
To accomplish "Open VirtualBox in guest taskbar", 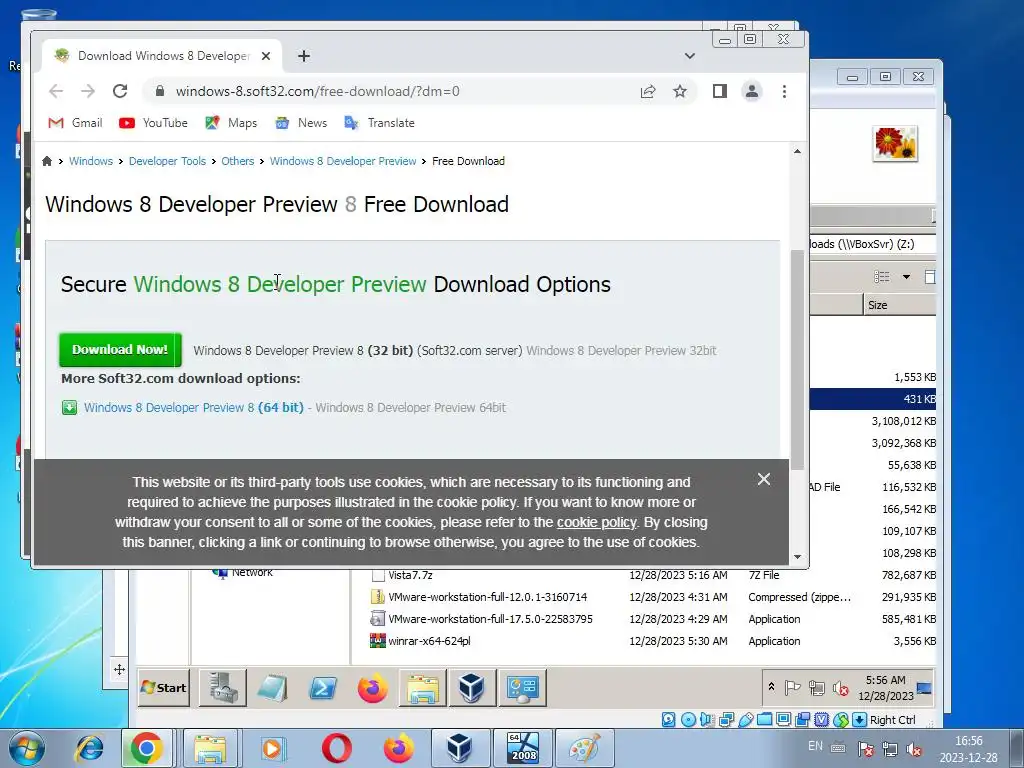I will pos(472,688).
